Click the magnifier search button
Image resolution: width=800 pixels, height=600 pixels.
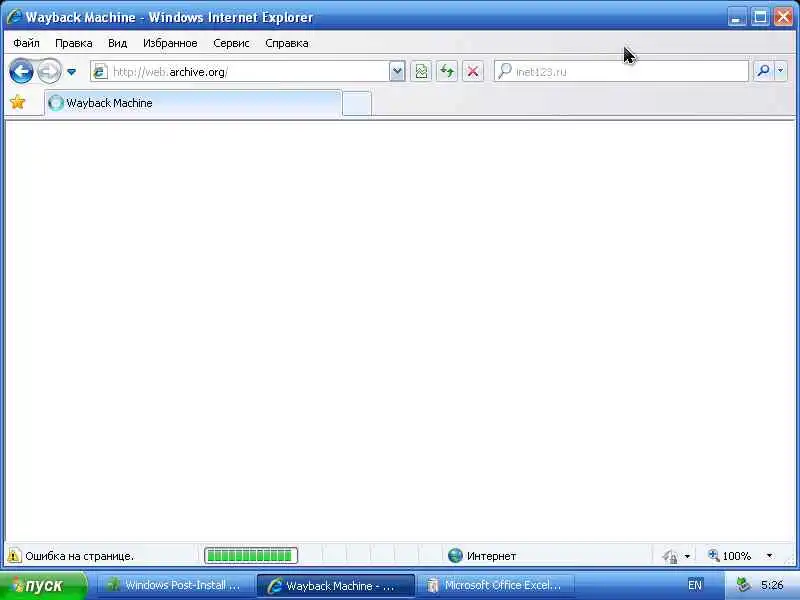click(763, 71)
